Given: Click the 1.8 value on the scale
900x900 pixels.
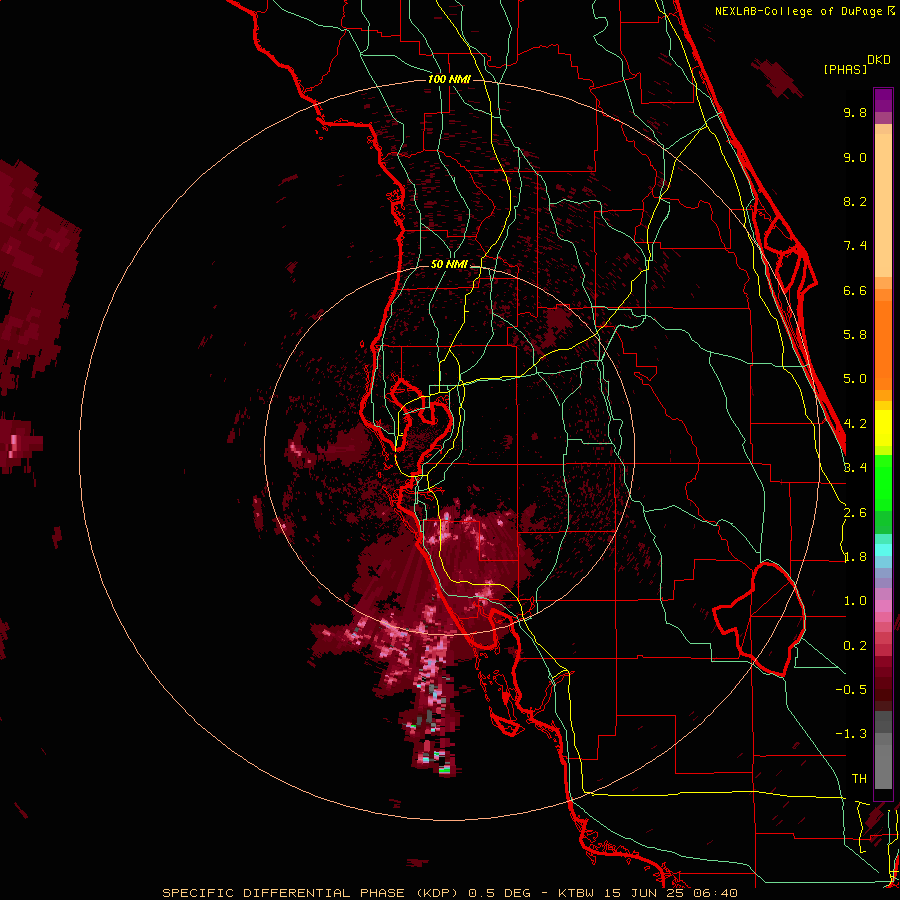Looking at the screenshot, I should click(x=855, y=557).
